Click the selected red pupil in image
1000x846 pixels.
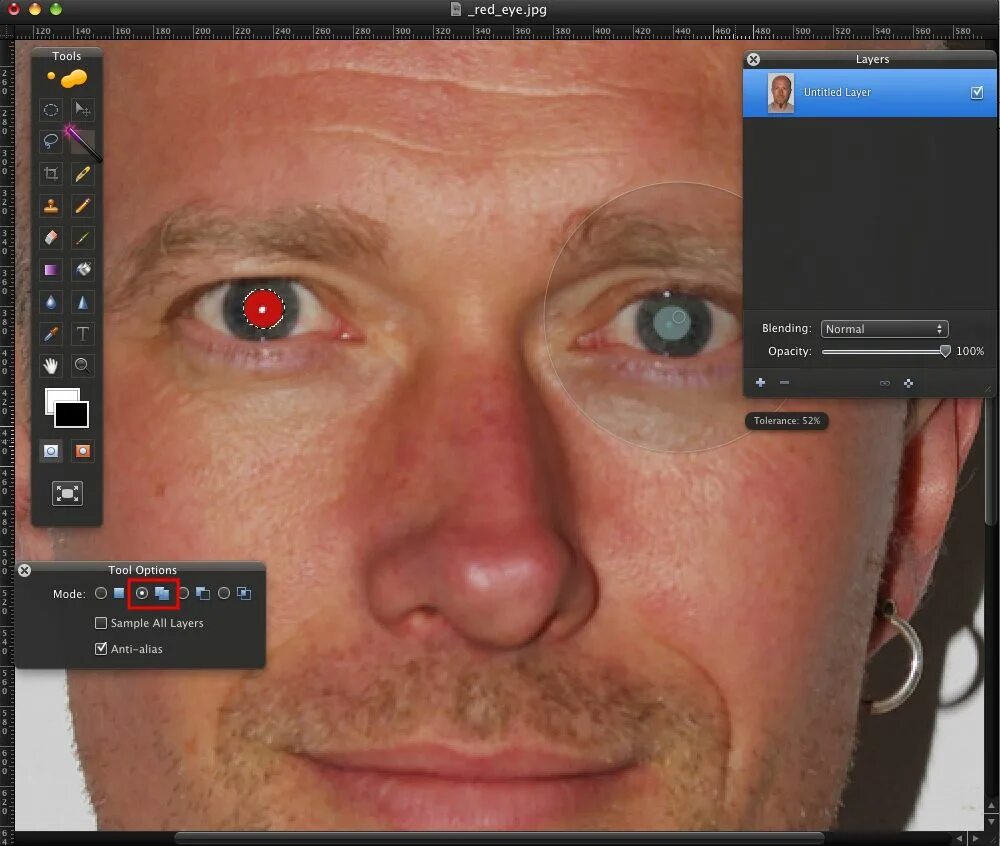click(x=263, y=309)
